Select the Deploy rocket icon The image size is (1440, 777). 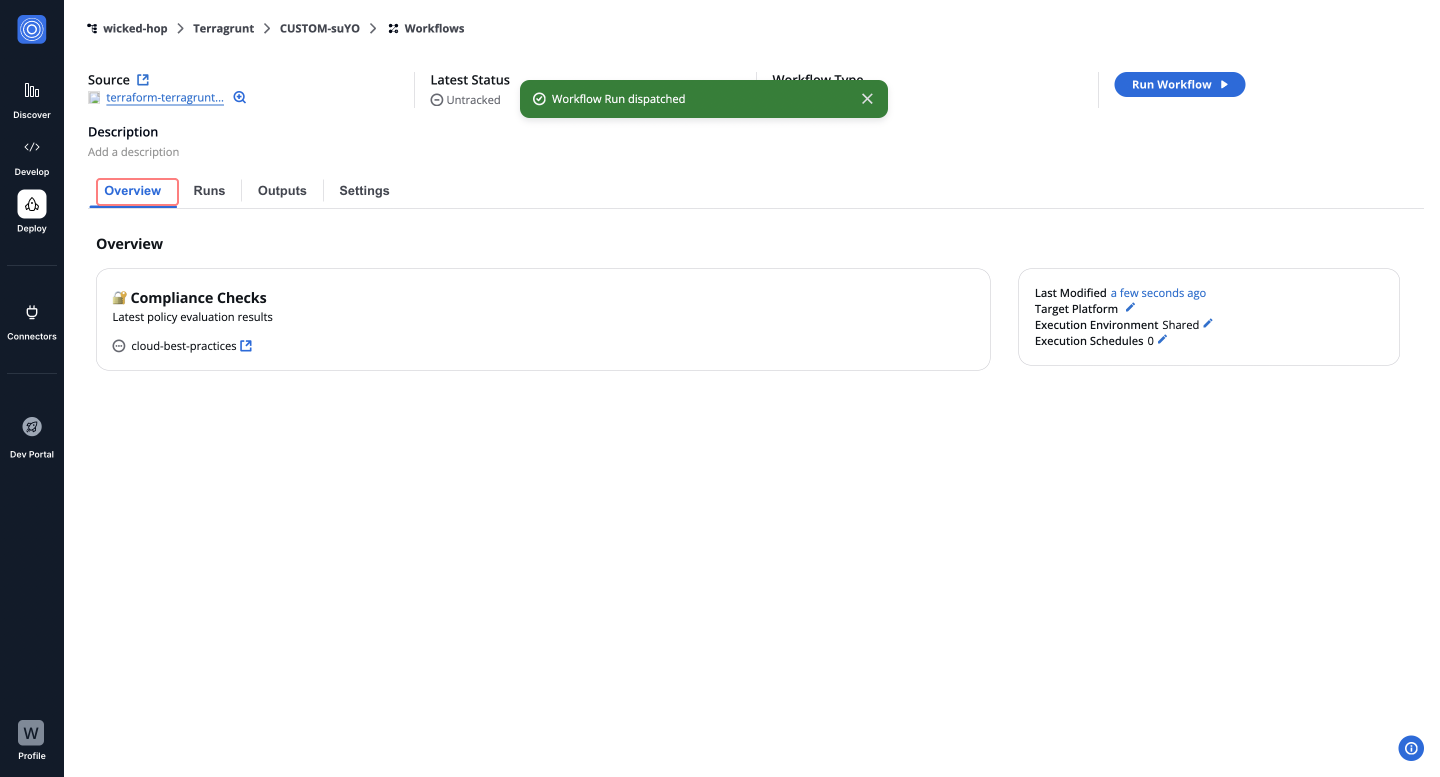tap(32, 205)
